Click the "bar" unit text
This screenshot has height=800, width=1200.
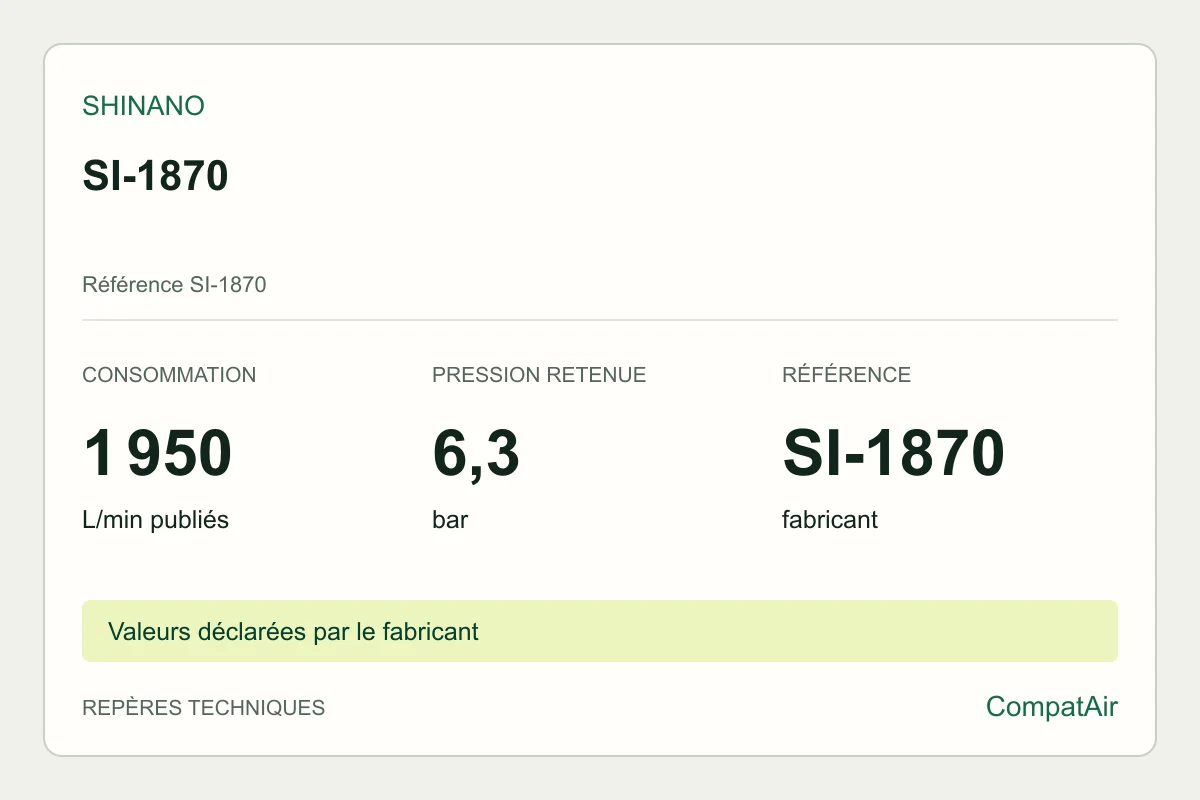coord(450,520)
